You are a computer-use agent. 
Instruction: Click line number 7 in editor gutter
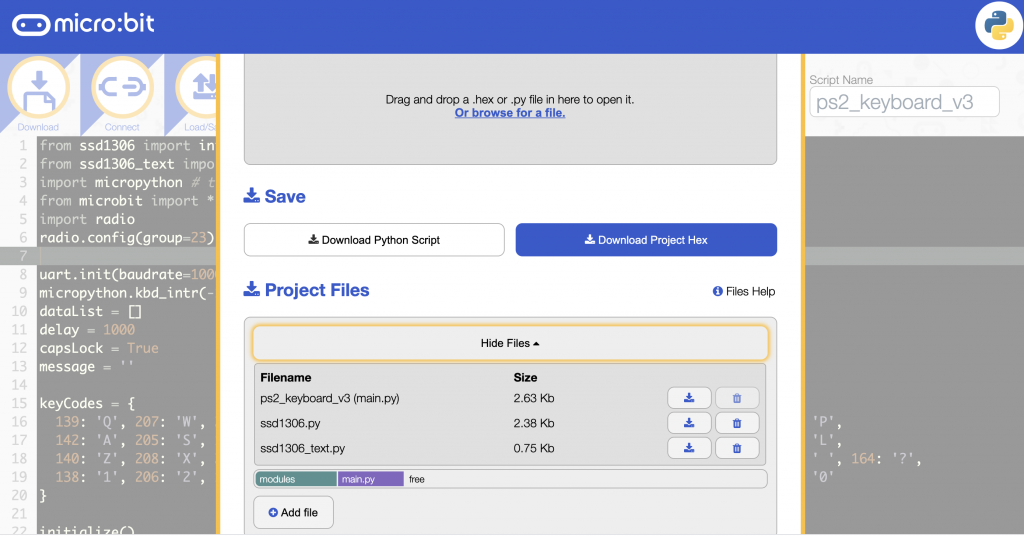(x=23, y=256)
